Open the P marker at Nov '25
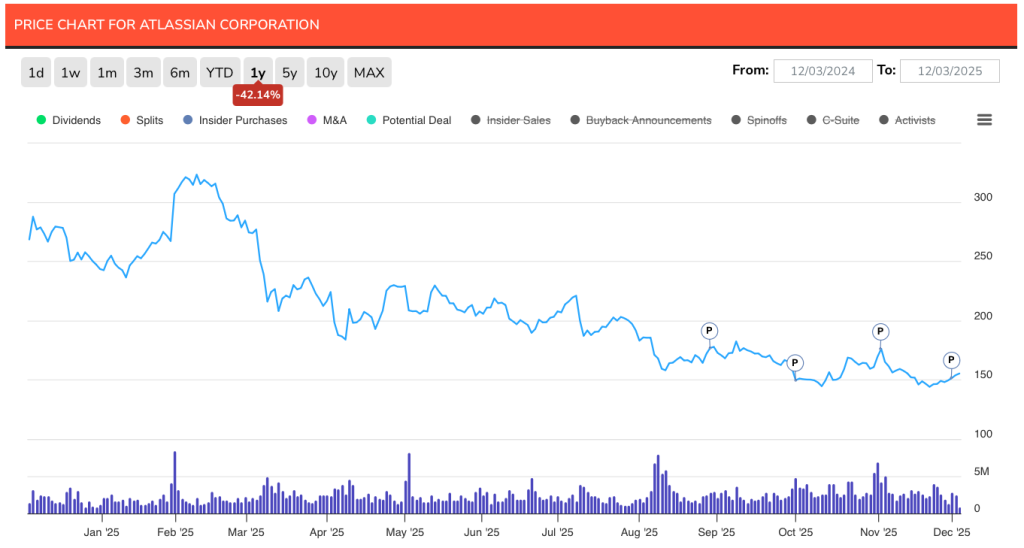 (880, 332)
